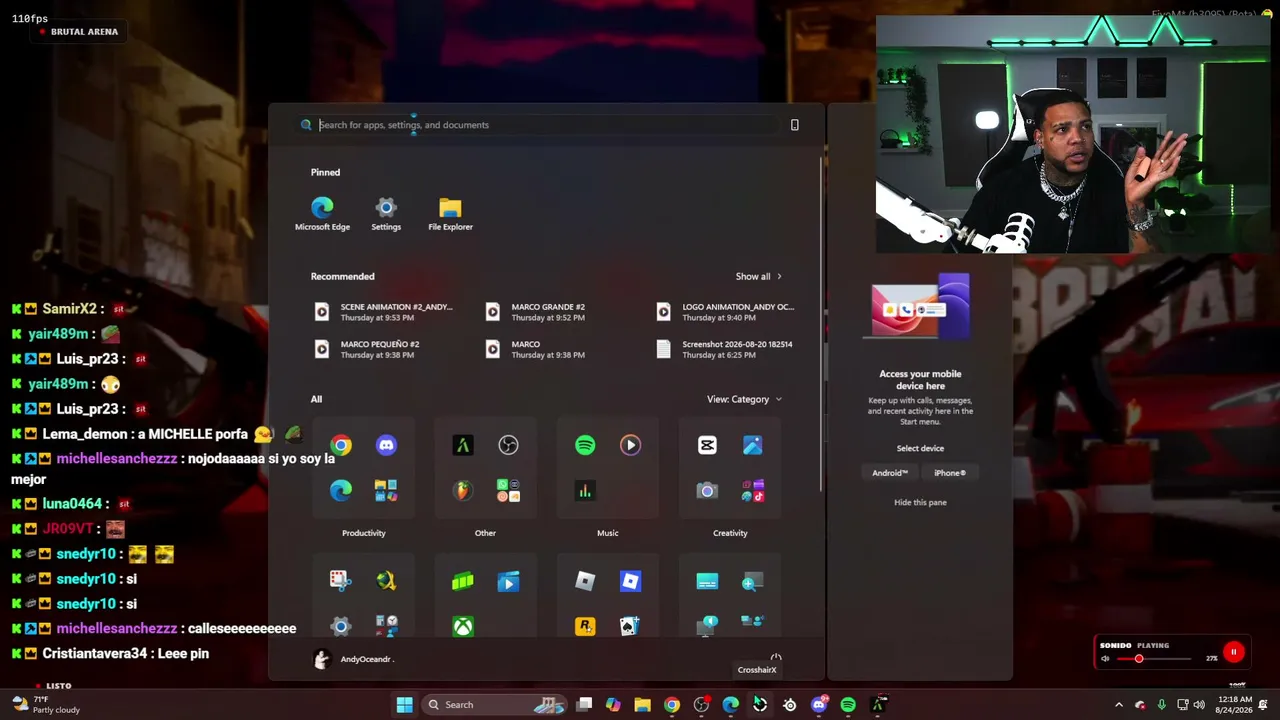Launch Google Chrome from the Productivity group
This screenshot has width=1280, height=720.
coord(341,445)
